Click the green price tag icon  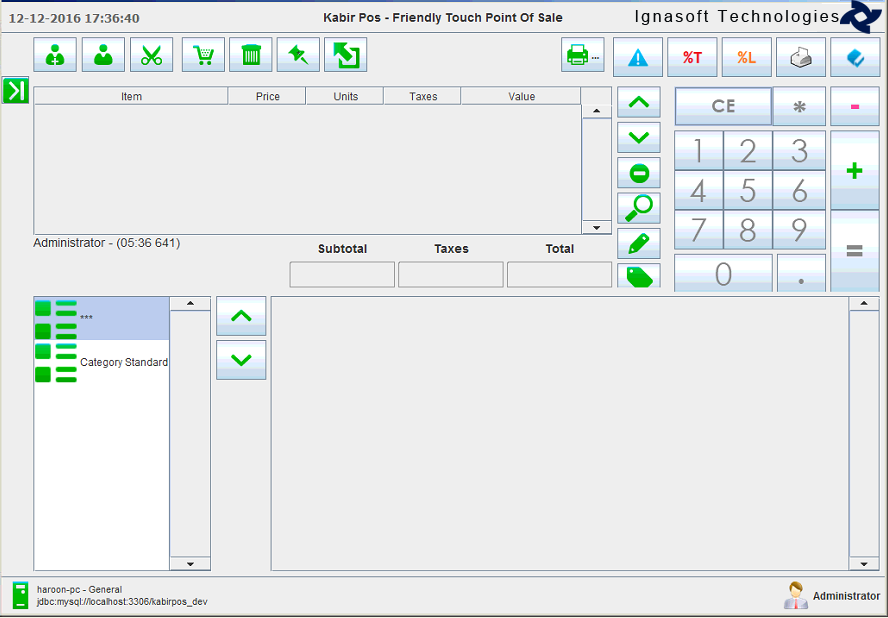[639, 276]
